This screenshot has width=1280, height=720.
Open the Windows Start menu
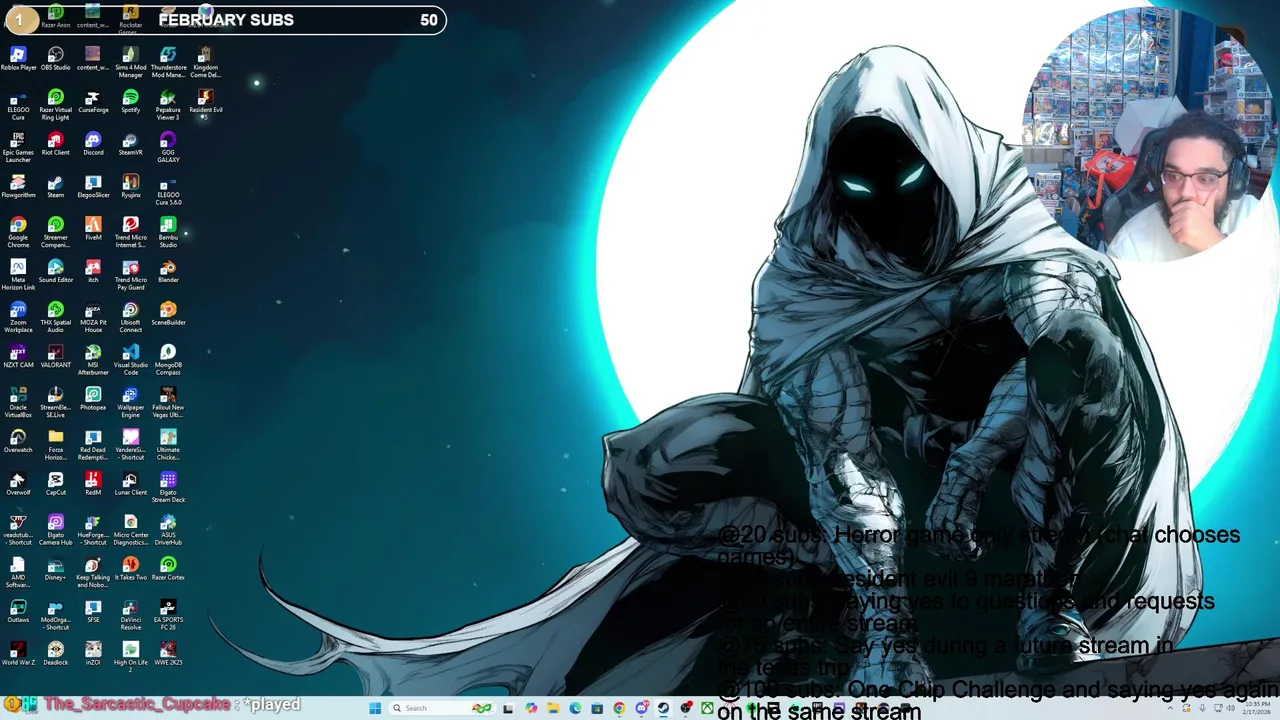point(375,708)
